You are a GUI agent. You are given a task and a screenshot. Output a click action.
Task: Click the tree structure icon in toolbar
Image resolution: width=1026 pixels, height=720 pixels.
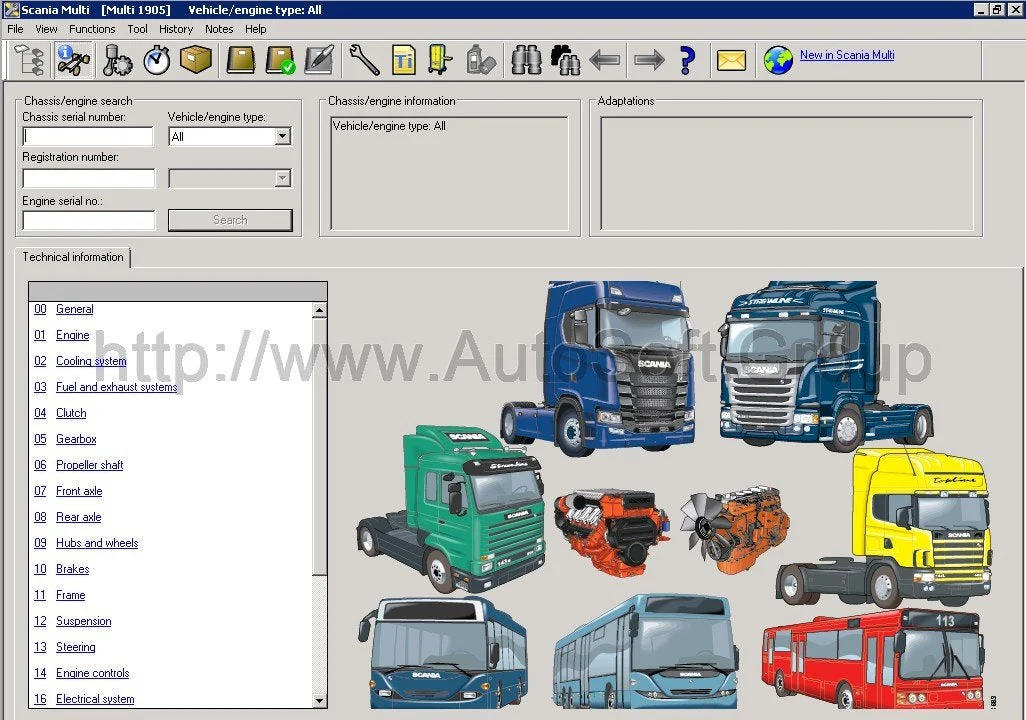[29, 60]
